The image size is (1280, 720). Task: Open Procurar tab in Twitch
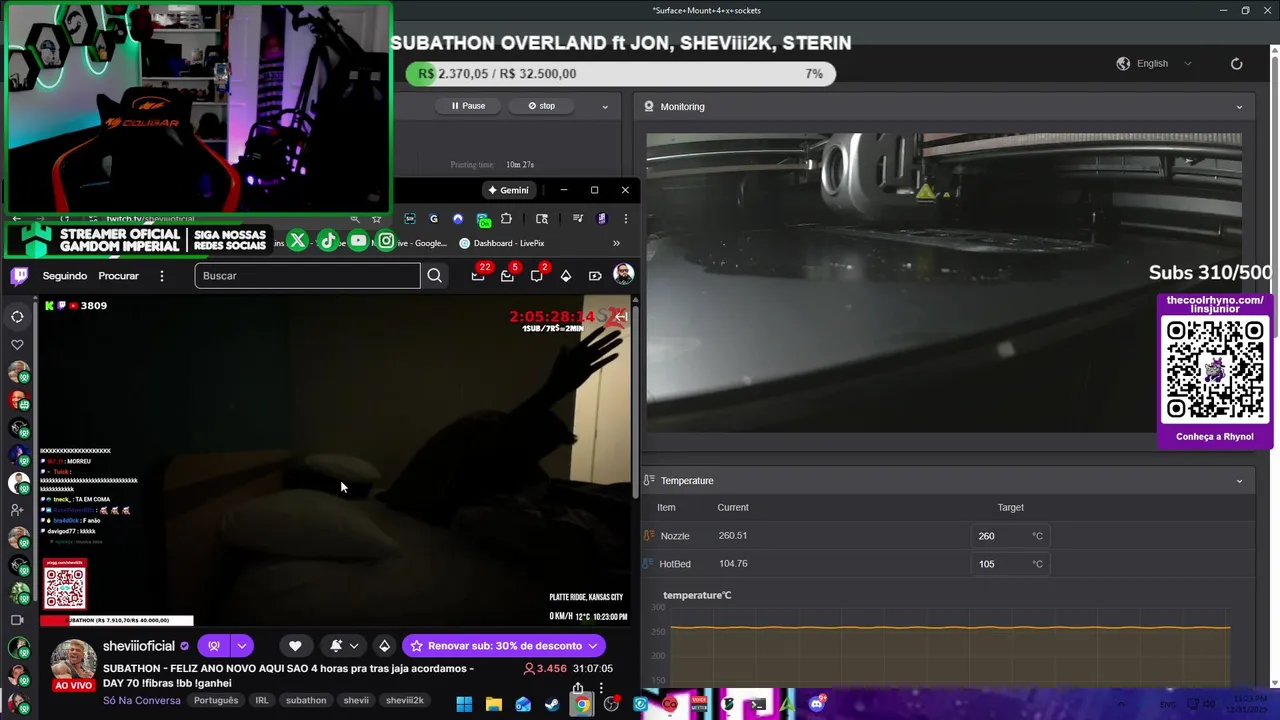tap(118, 276)
